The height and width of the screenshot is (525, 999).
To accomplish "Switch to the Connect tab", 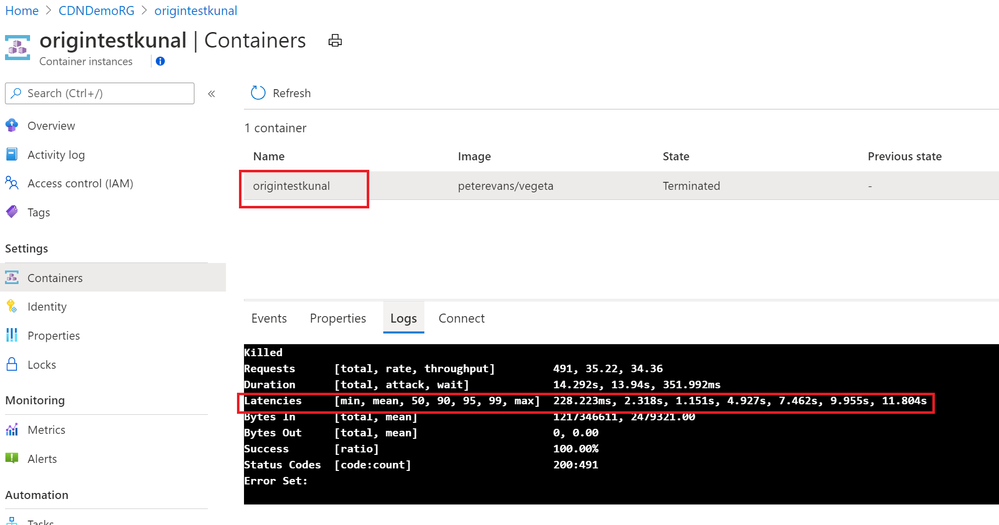I will (461, 318).
